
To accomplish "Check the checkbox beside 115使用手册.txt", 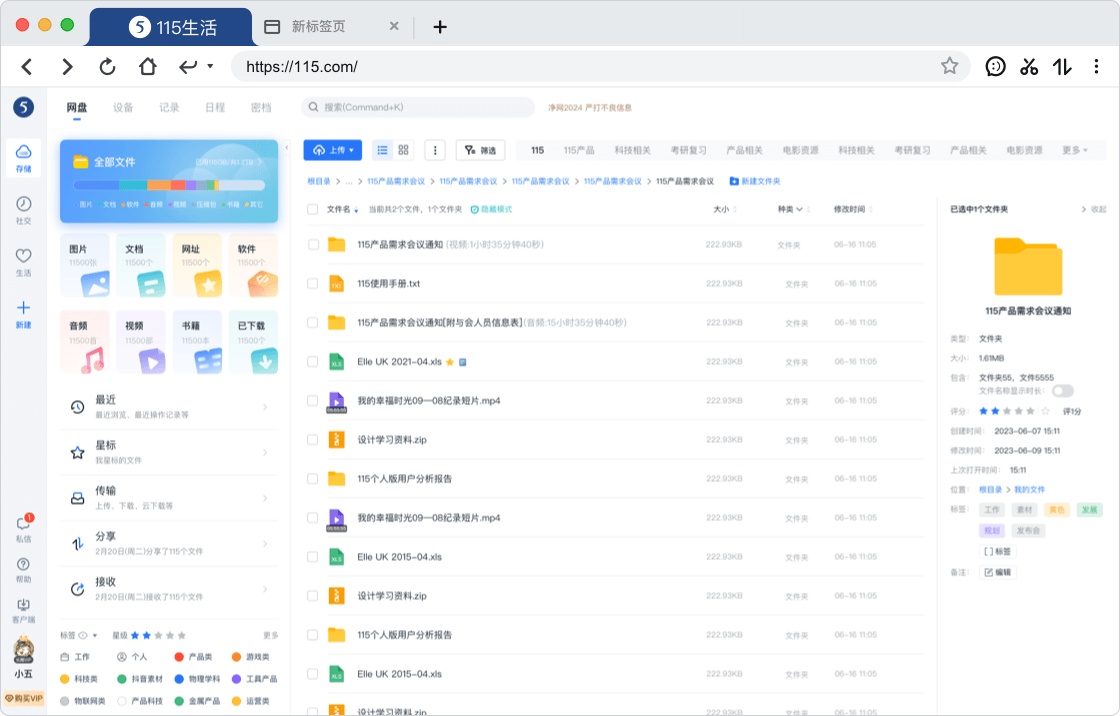I will pos(313,281).
